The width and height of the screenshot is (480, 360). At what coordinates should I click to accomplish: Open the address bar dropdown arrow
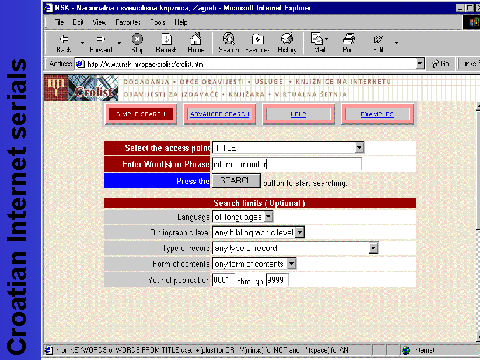tap(420, 63)
